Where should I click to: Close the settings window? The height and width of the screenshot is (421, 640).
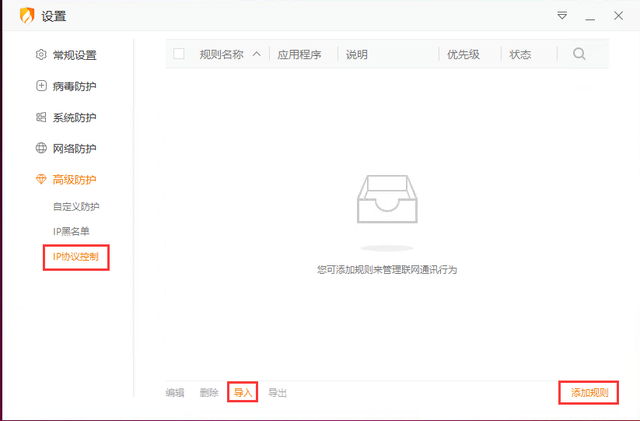618,16
